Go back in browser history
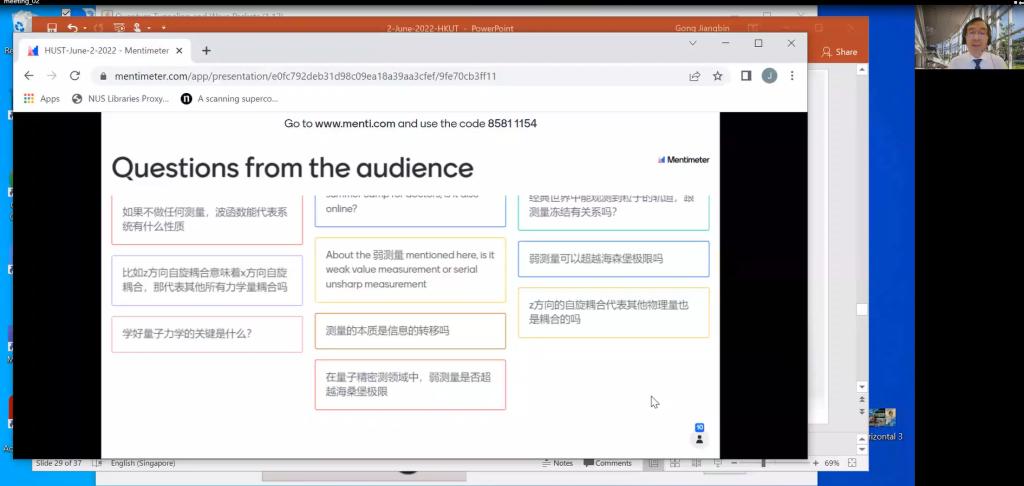 coord(29,76)
